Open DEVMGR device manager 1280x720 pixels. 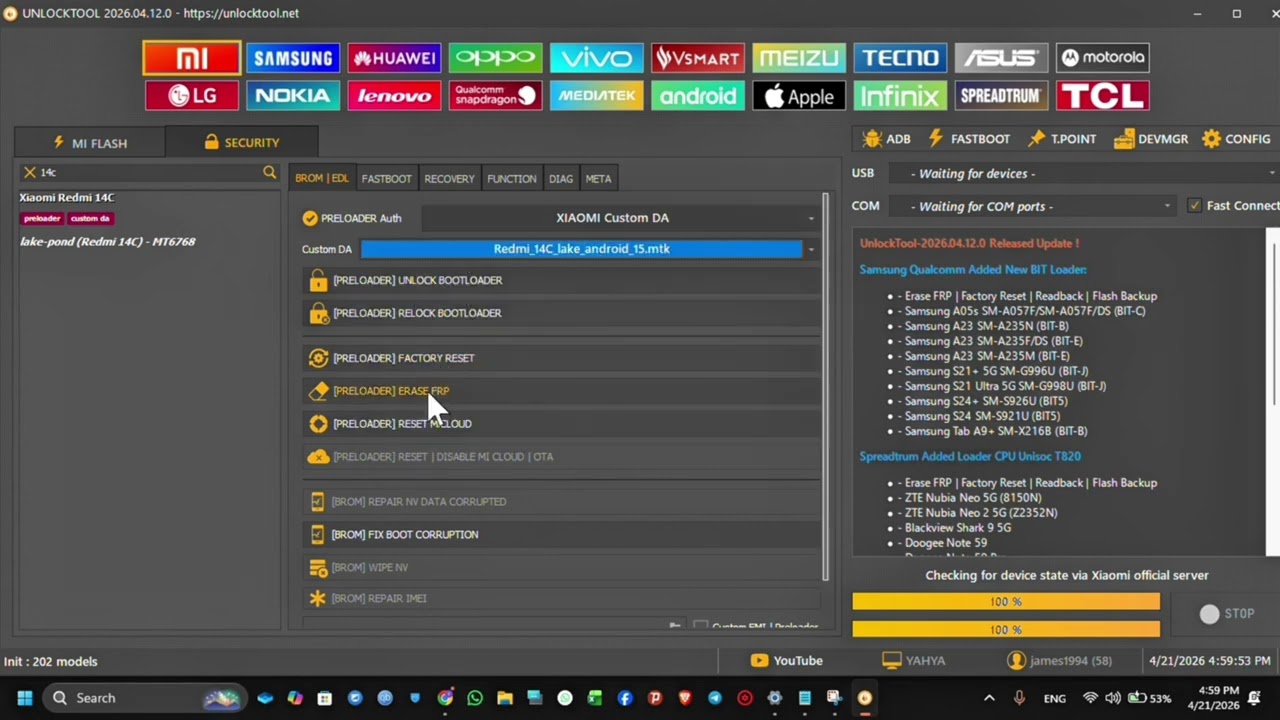coord(1150,139)
